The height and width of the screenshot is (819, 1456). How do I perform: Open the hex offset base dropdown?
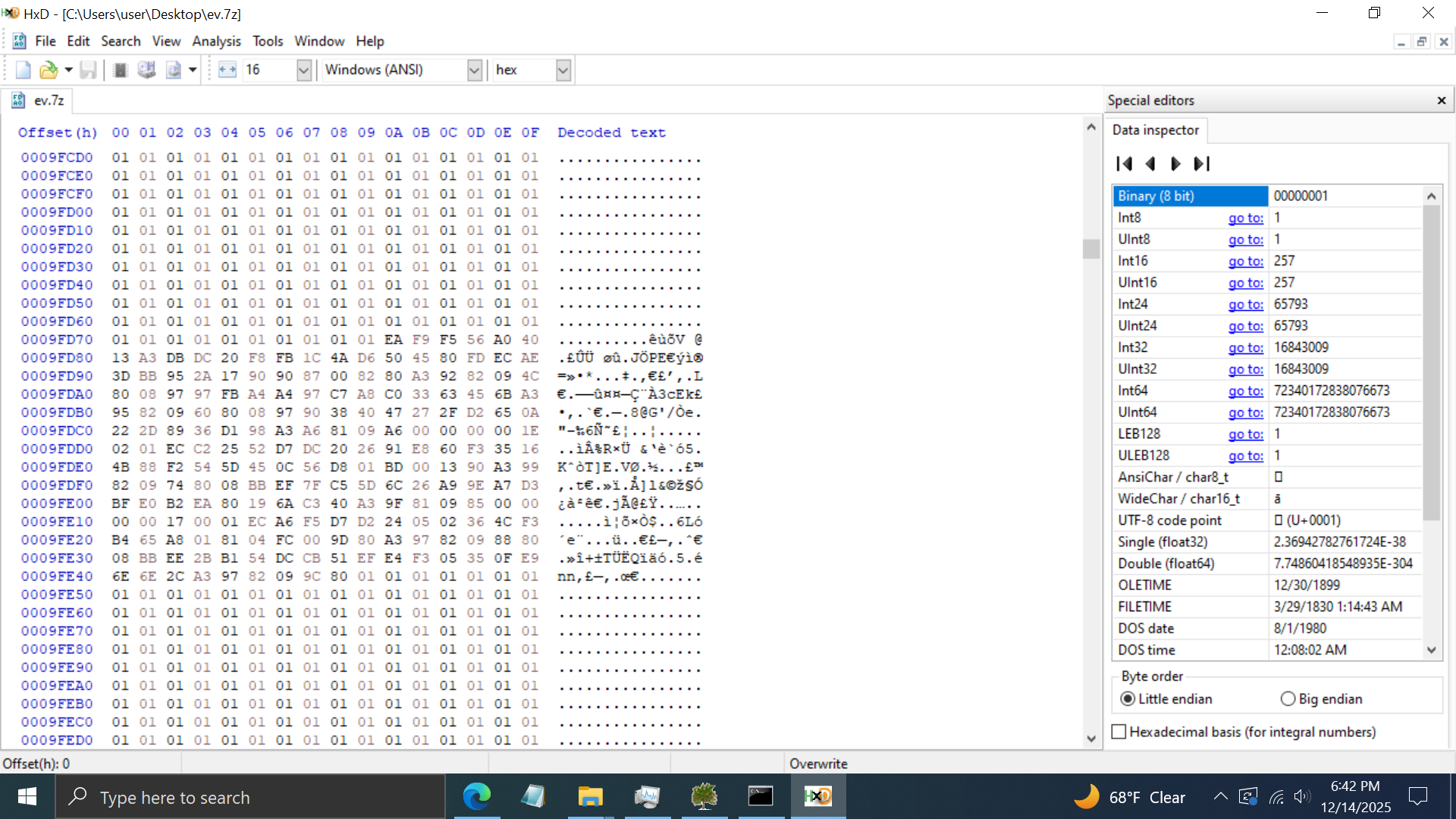[x=563, y=70]
